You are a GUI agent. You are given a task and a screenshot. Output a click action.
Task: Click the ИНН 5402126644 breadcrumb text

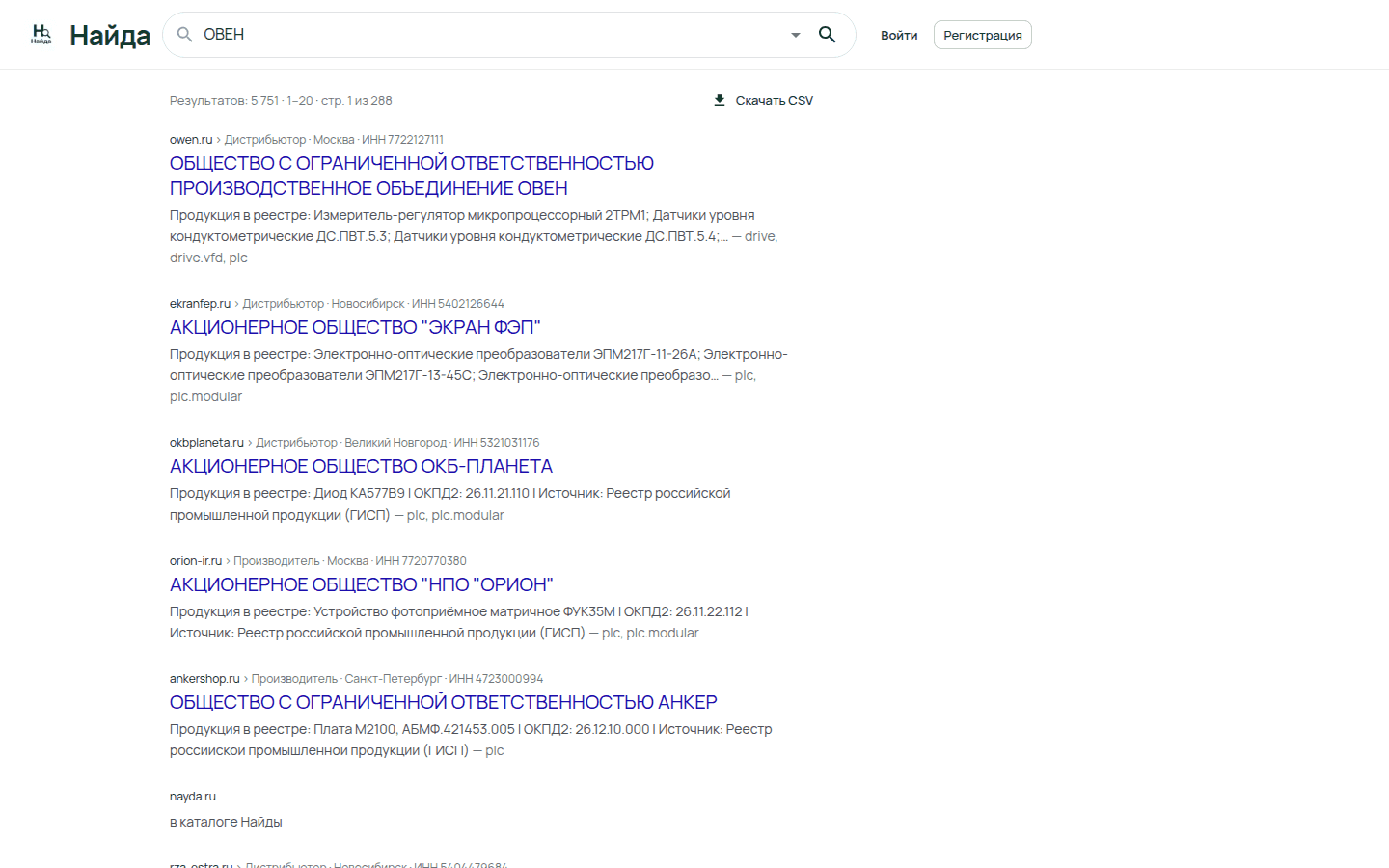[458, 304]
